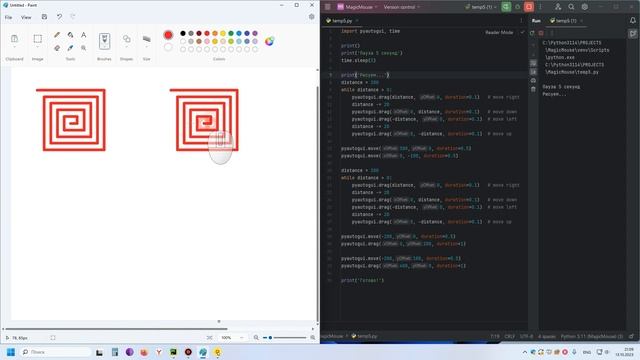
Task: Select the Magnifier tool in Paint
Action: point(83,48)
